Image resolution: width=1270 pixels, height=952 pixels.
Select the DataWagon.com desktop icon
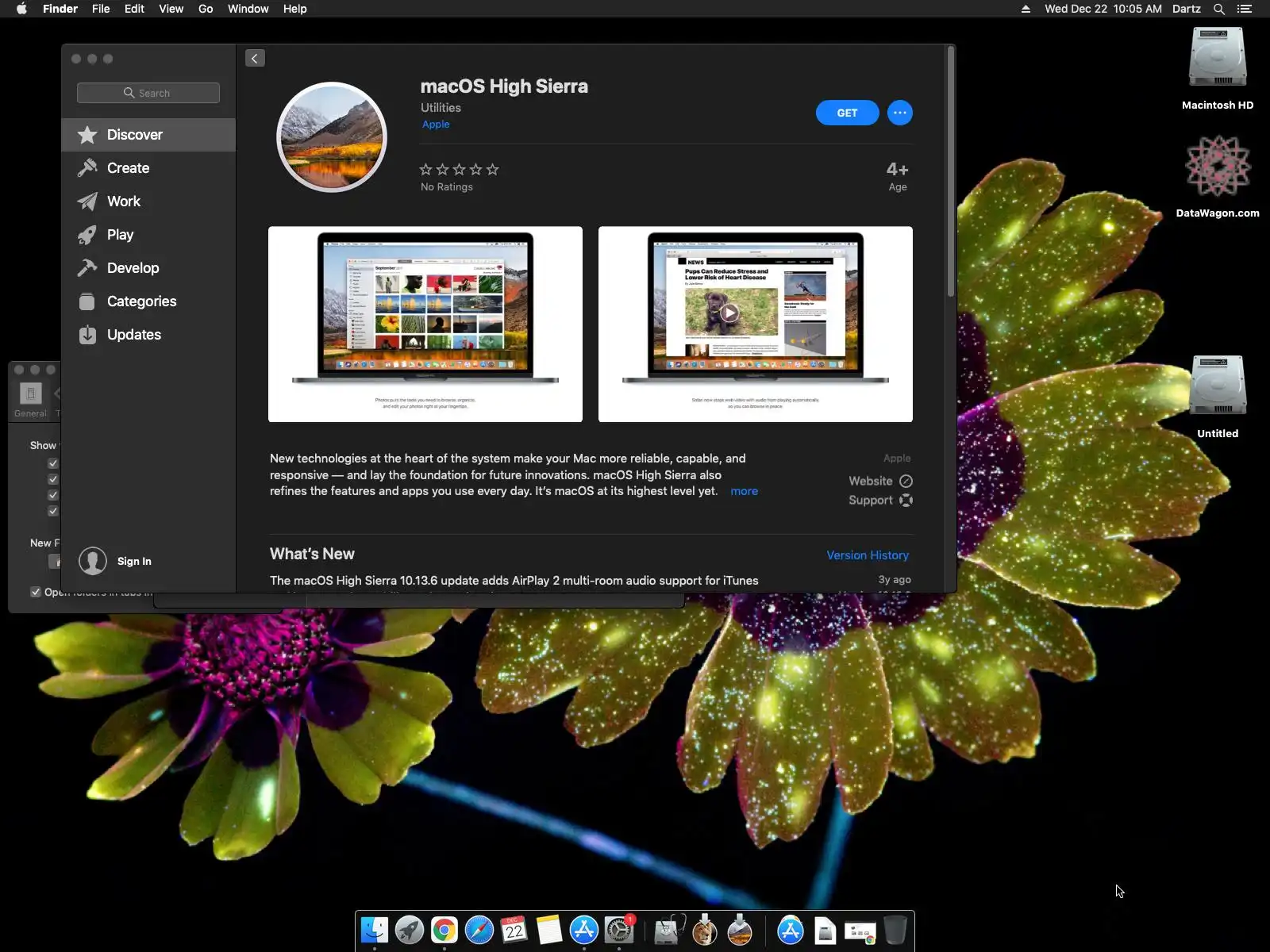(x=1218, y=165)
